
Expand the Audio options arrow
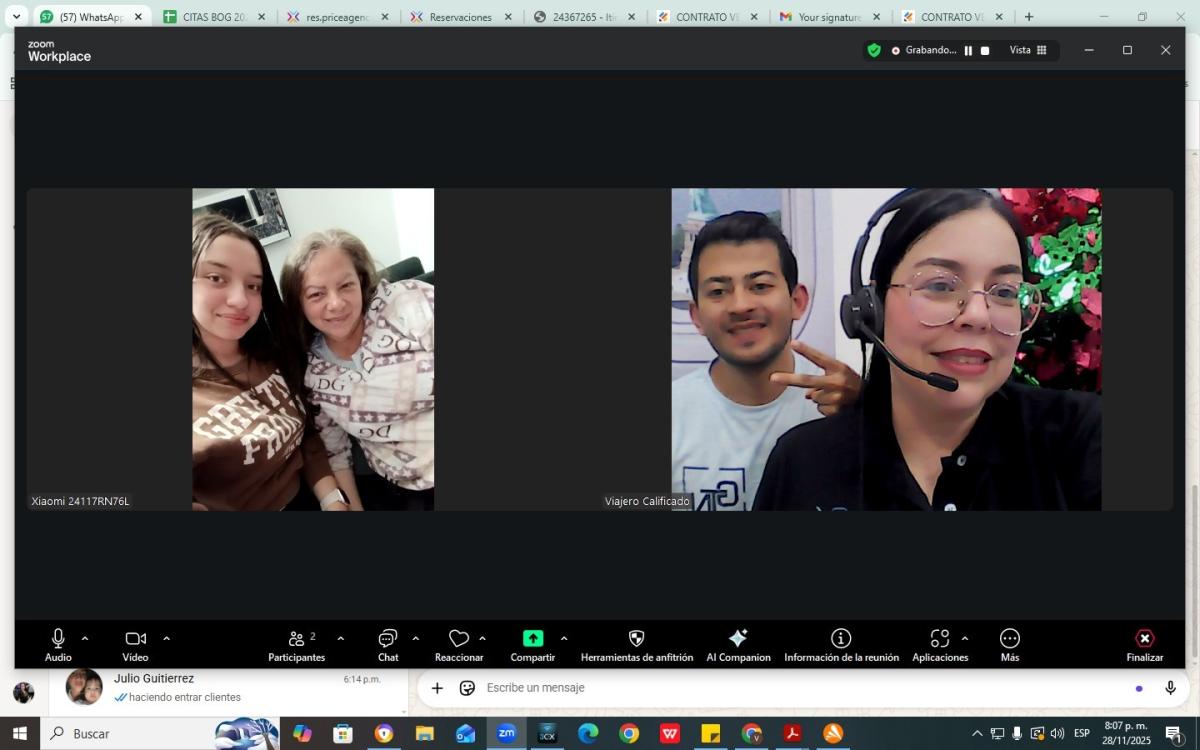click(85, 638)
